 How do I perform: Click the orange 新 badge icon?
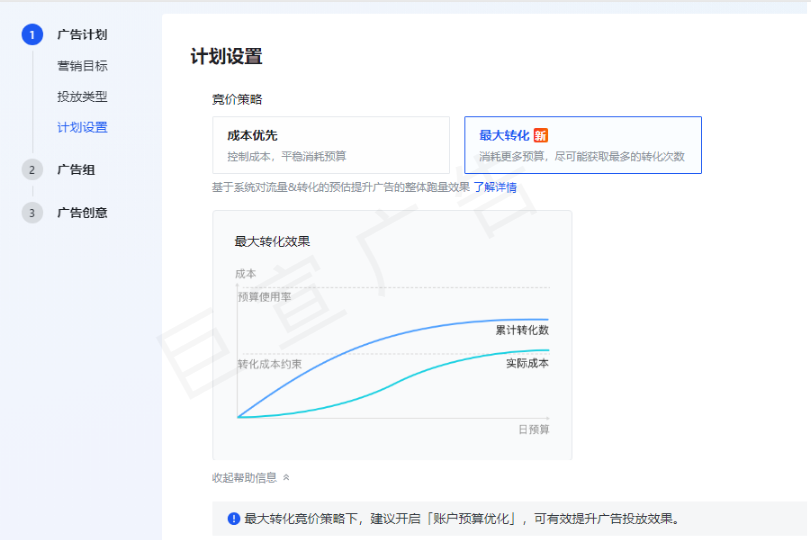pos(540,136)
